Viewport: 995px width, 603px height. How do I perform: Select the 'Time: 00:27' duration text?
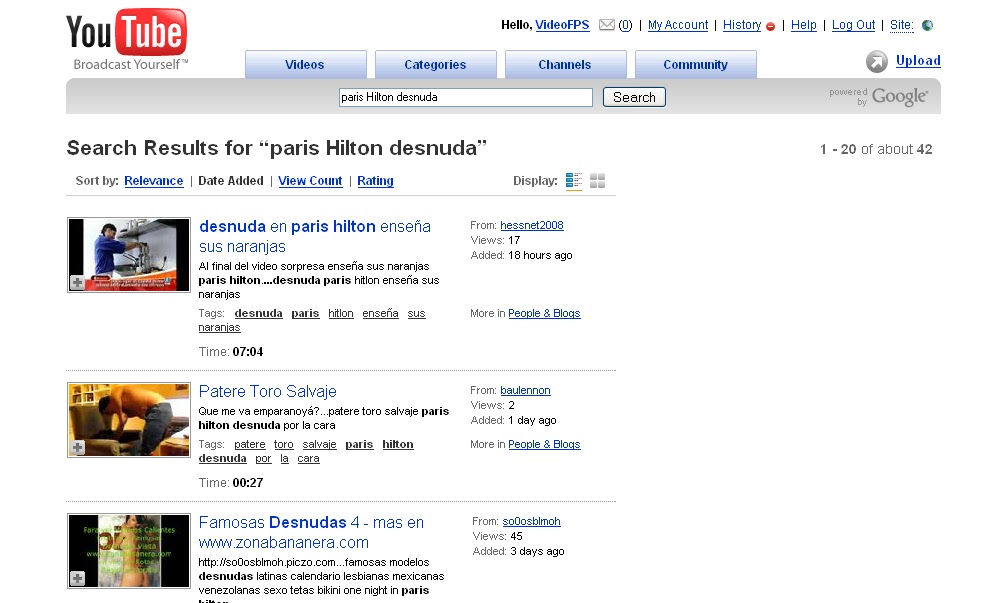point(231,482)
